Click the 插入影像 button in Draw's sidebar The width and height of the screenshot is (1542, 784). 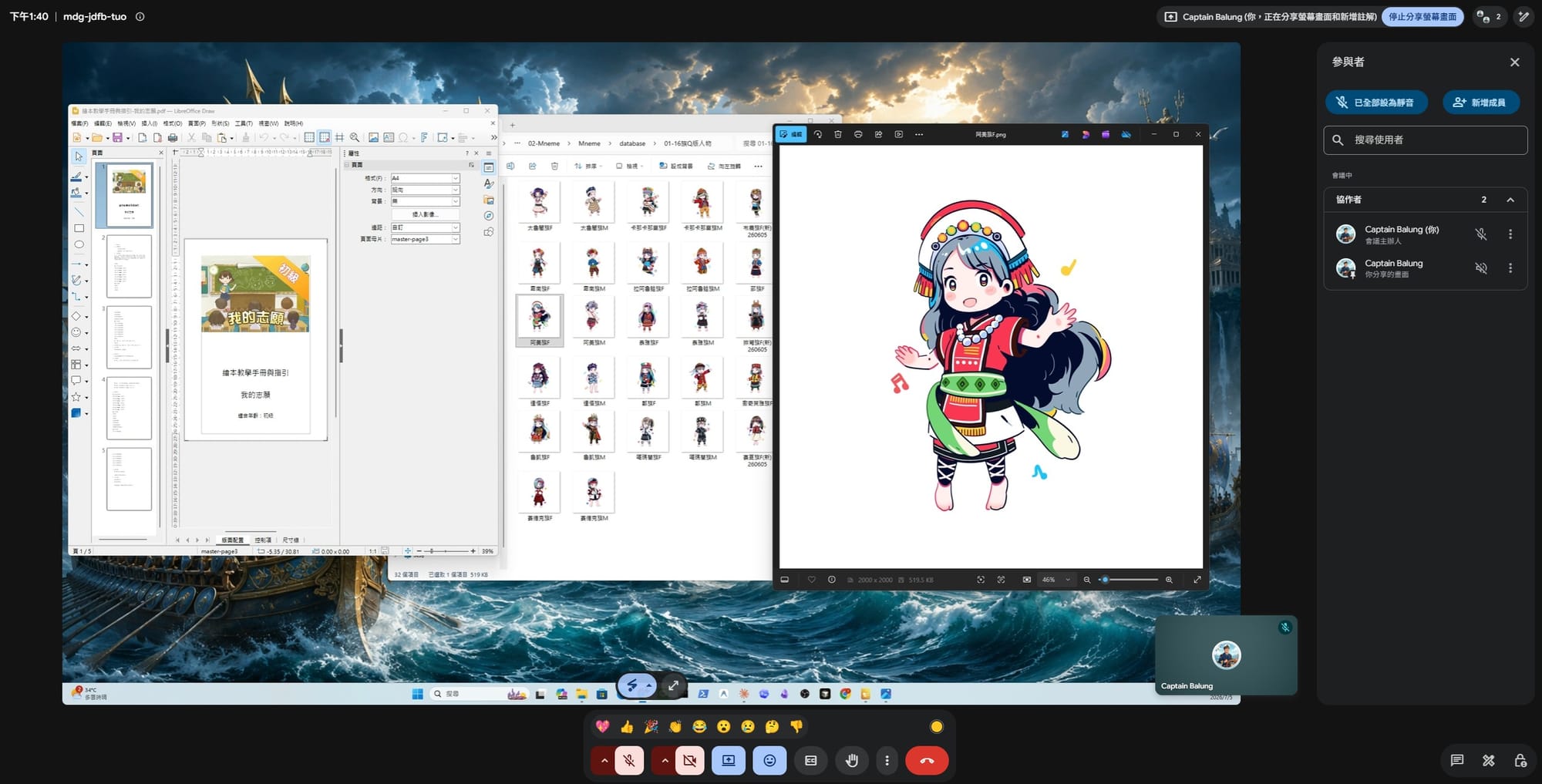[x=425, y=214]
